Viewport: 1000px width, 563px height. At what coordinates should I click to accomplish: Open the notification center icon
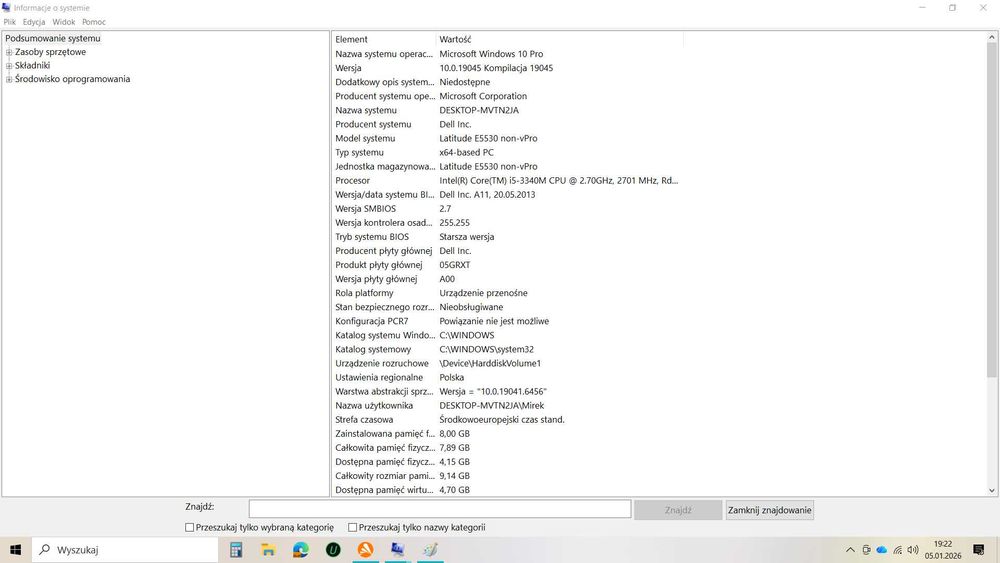[979, 550]
